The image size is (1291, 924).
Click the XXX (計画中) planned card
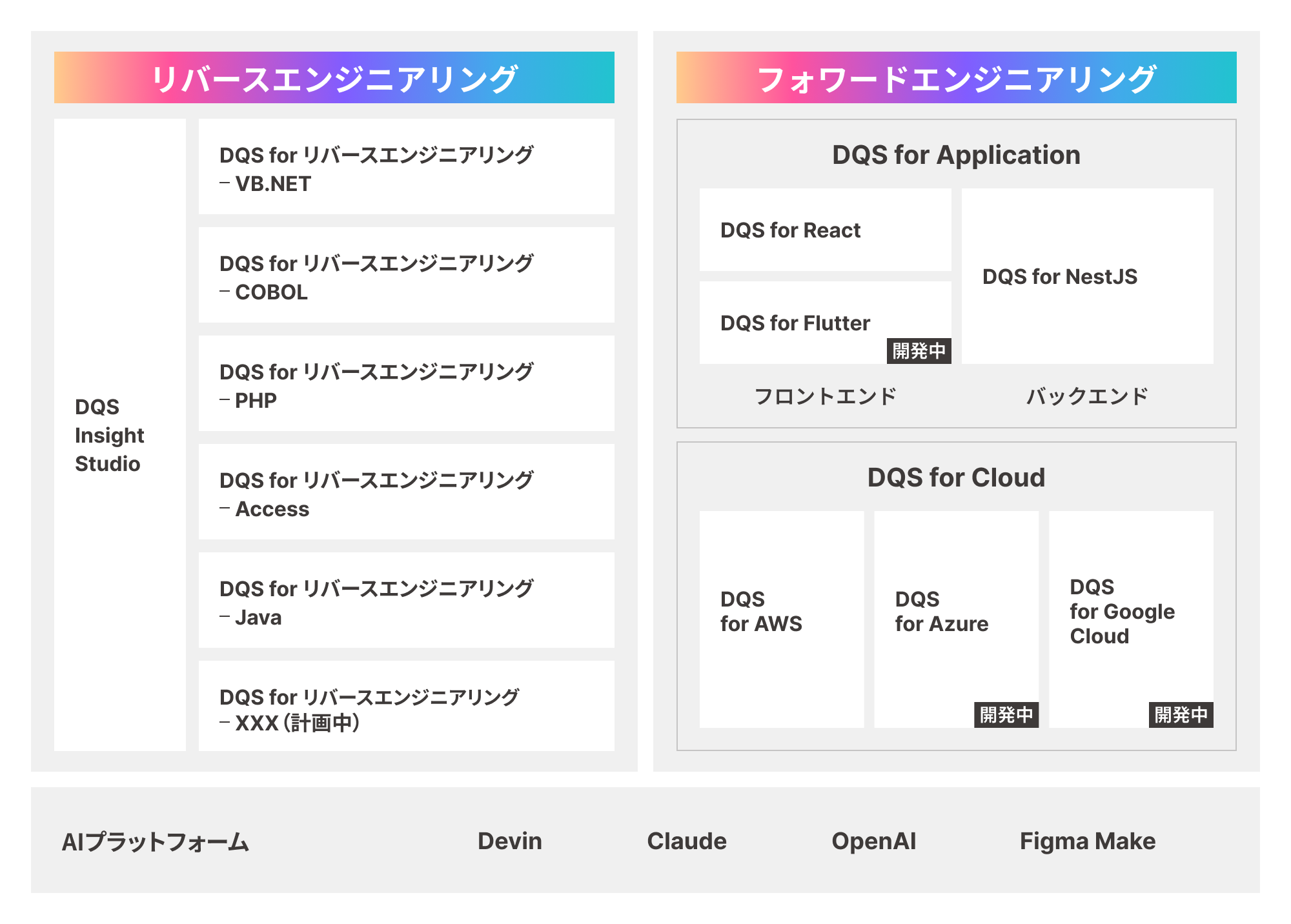(407, 706)
